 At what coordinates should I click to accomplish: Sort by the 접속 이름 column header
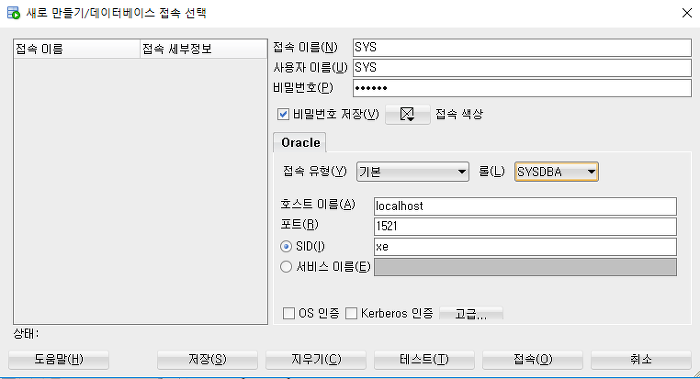77,49
